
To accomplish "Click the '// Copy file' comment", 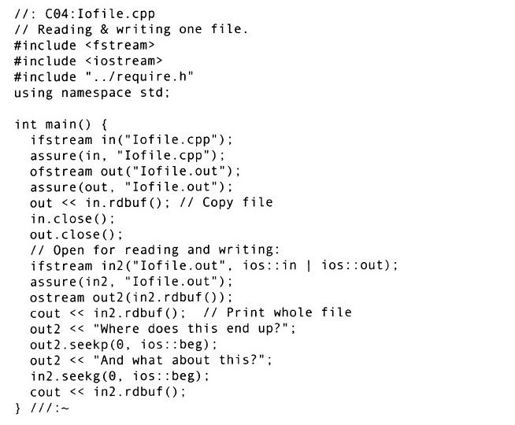I will click(226, 202).
